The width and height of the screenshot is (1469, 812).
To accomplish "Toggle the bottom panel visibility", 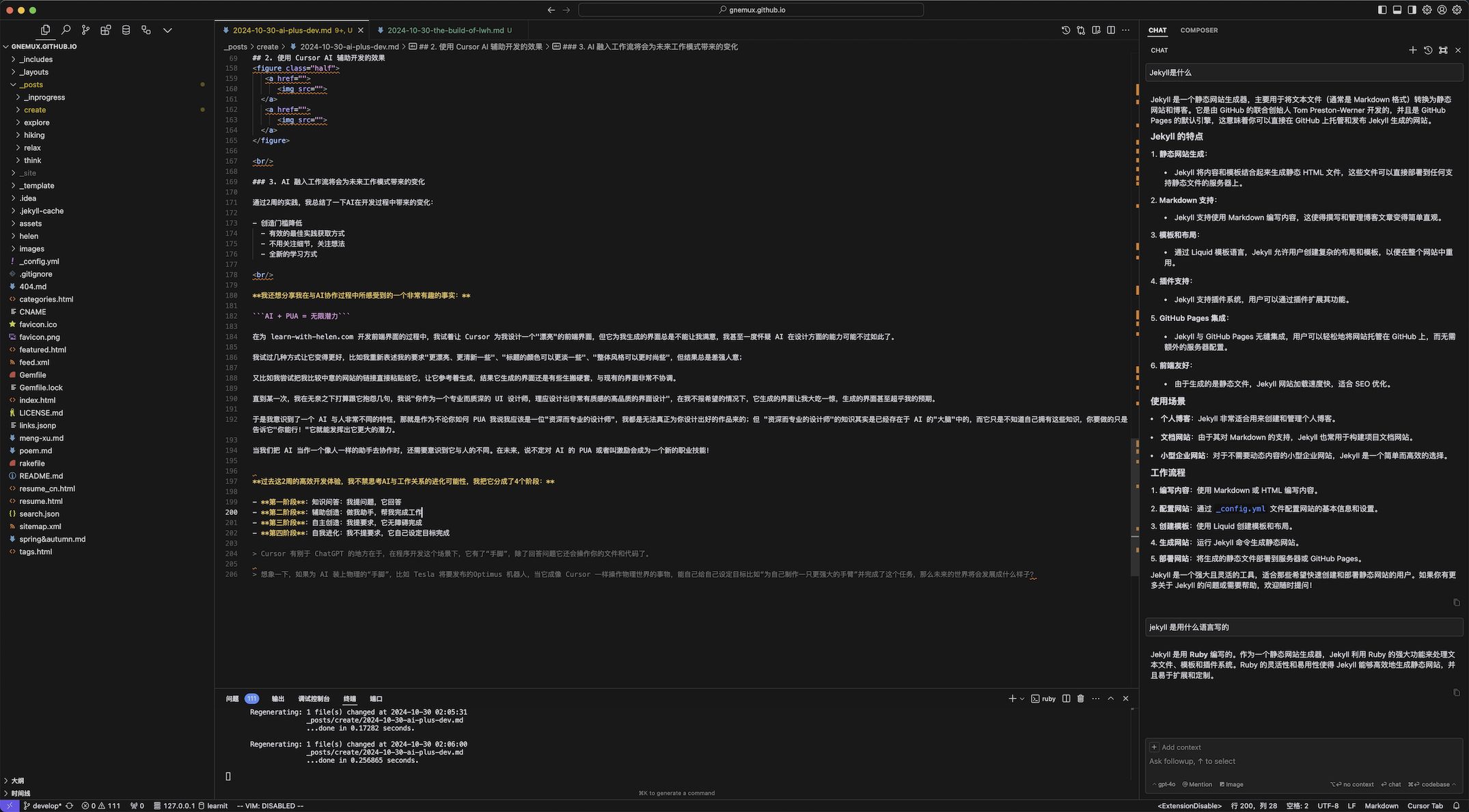I will [x=1397, y=10].
